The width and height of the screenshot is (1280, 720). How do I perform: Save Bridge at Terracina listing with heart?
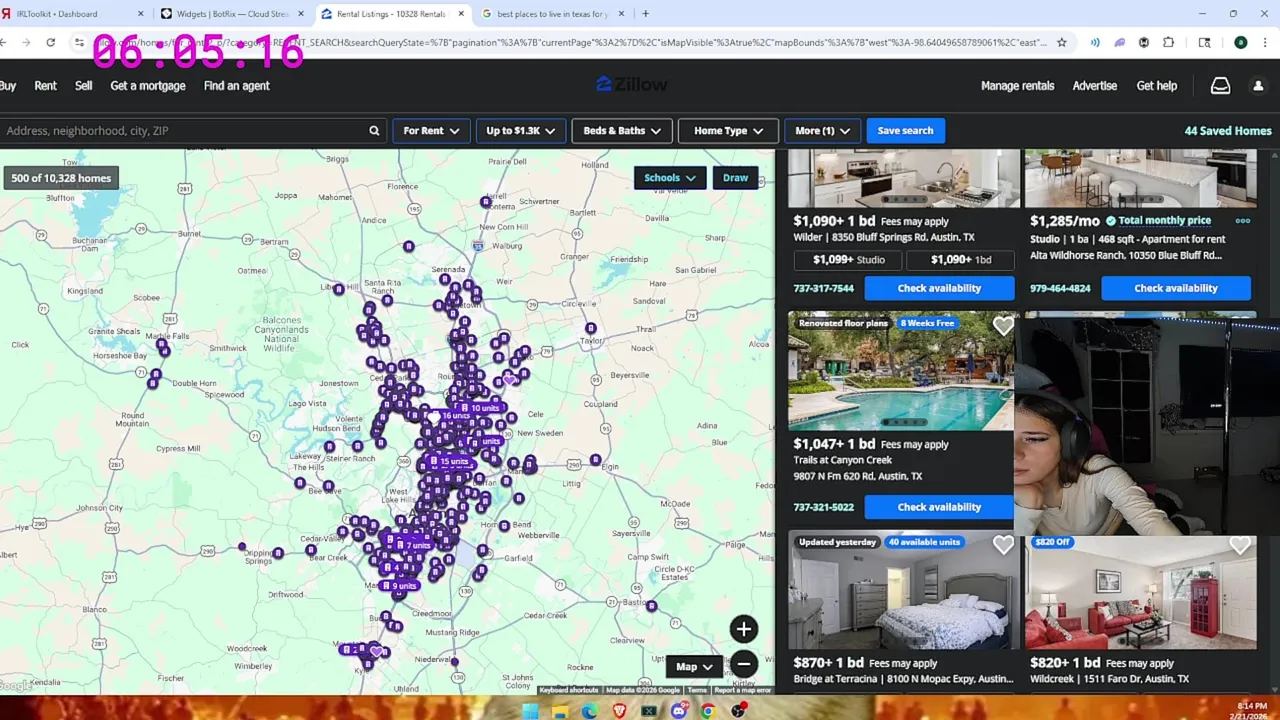pyautogui.click(x=1003, y=545)
